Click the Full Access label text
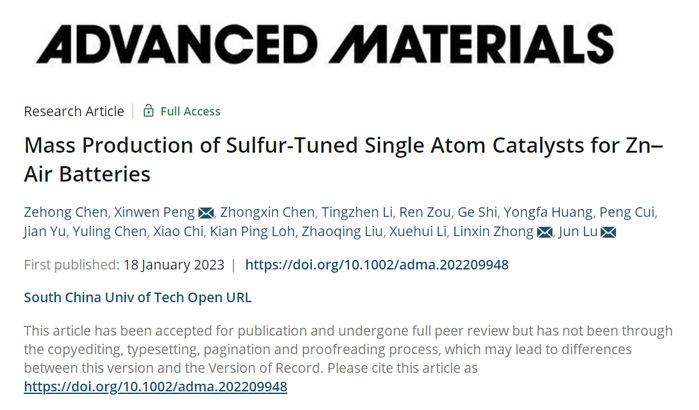Image resolution: width=699 pixels, height=410 pixels. [x=190, y=111]
